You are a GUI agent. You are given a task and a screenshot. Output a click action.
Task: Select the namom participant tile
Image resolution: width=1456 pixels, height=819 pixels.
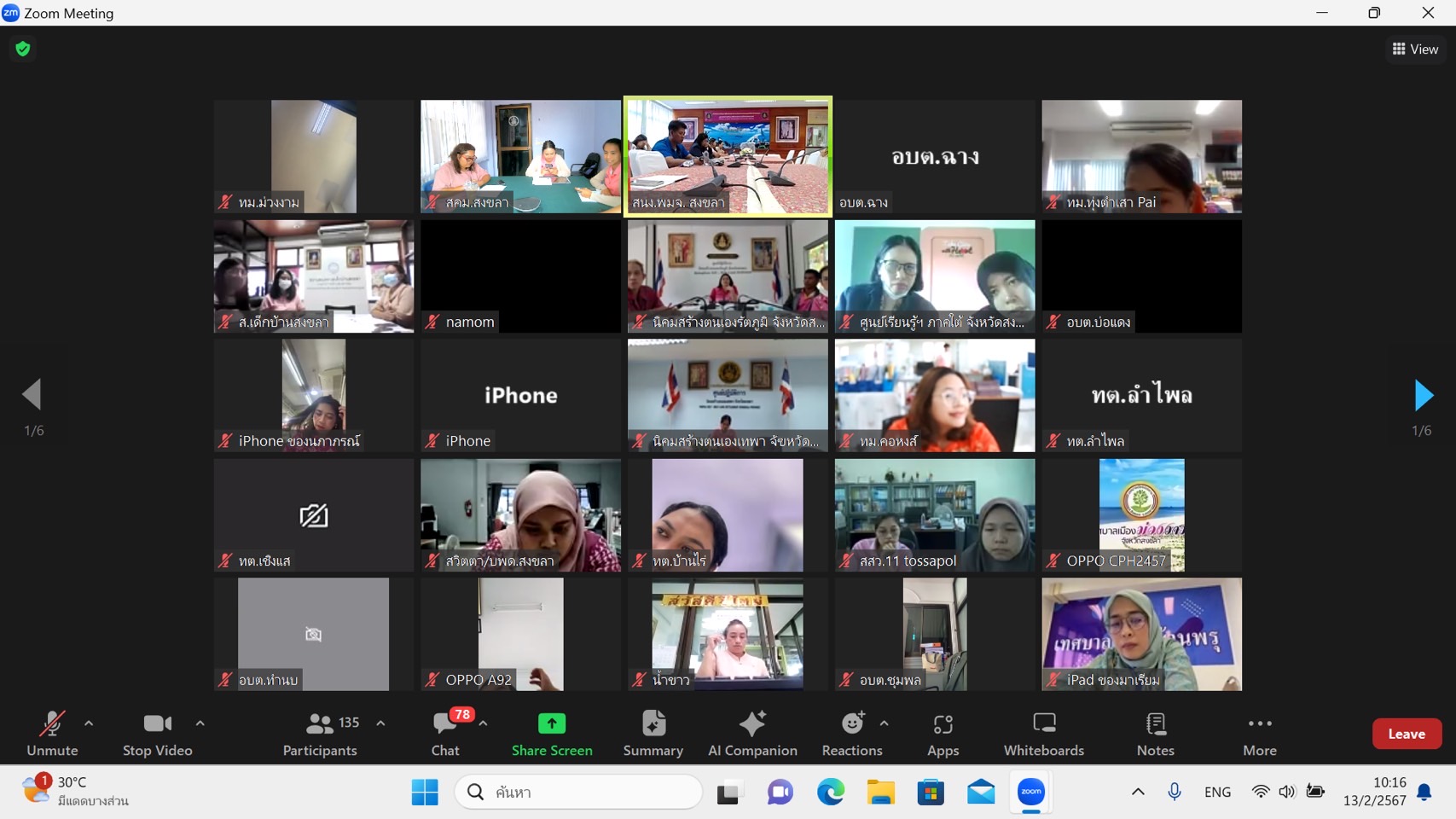click(520, 276)
